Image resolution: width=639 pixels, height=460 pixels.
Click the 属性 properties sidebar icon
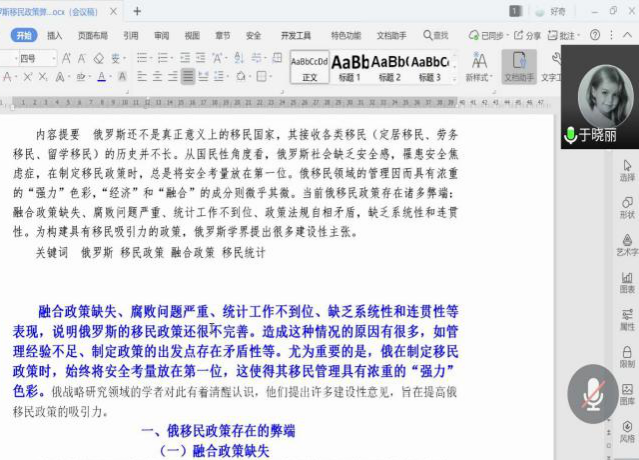pyautogui.click(x=627, y=320)
